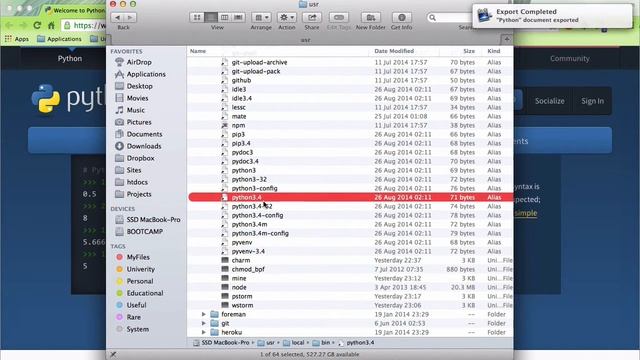Click the Edit Tags toolbar button
This screenshot has width=640, height=360.
point(339,17)
